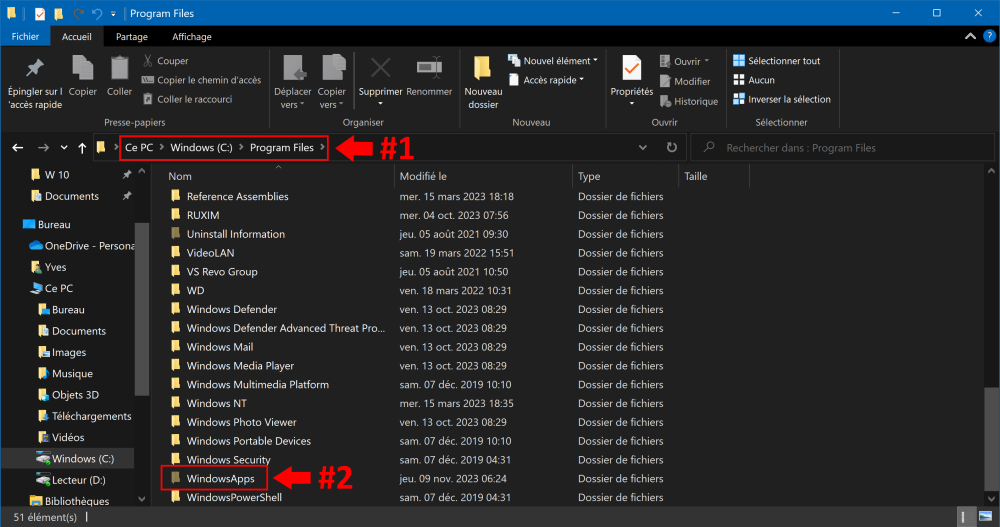Viewport: 1000px width, 527px height.
Task: Switch to the Partage ribbon tab
Action: 132,36
